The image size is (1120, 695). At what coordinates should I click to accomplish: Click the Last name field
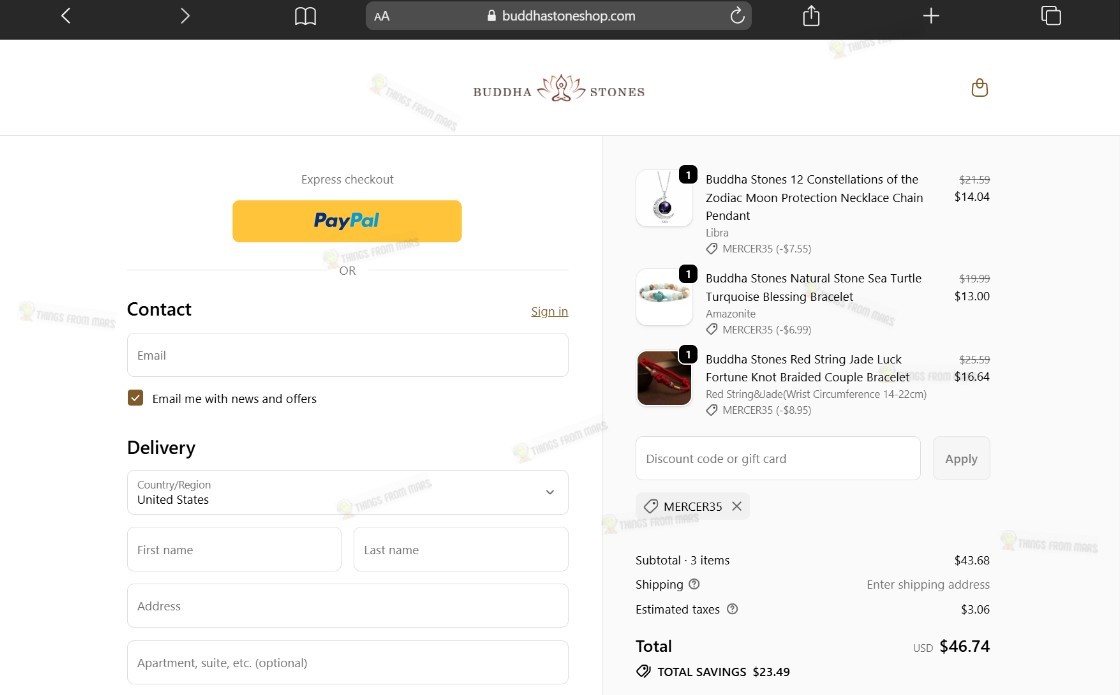[x=461, y=549]
